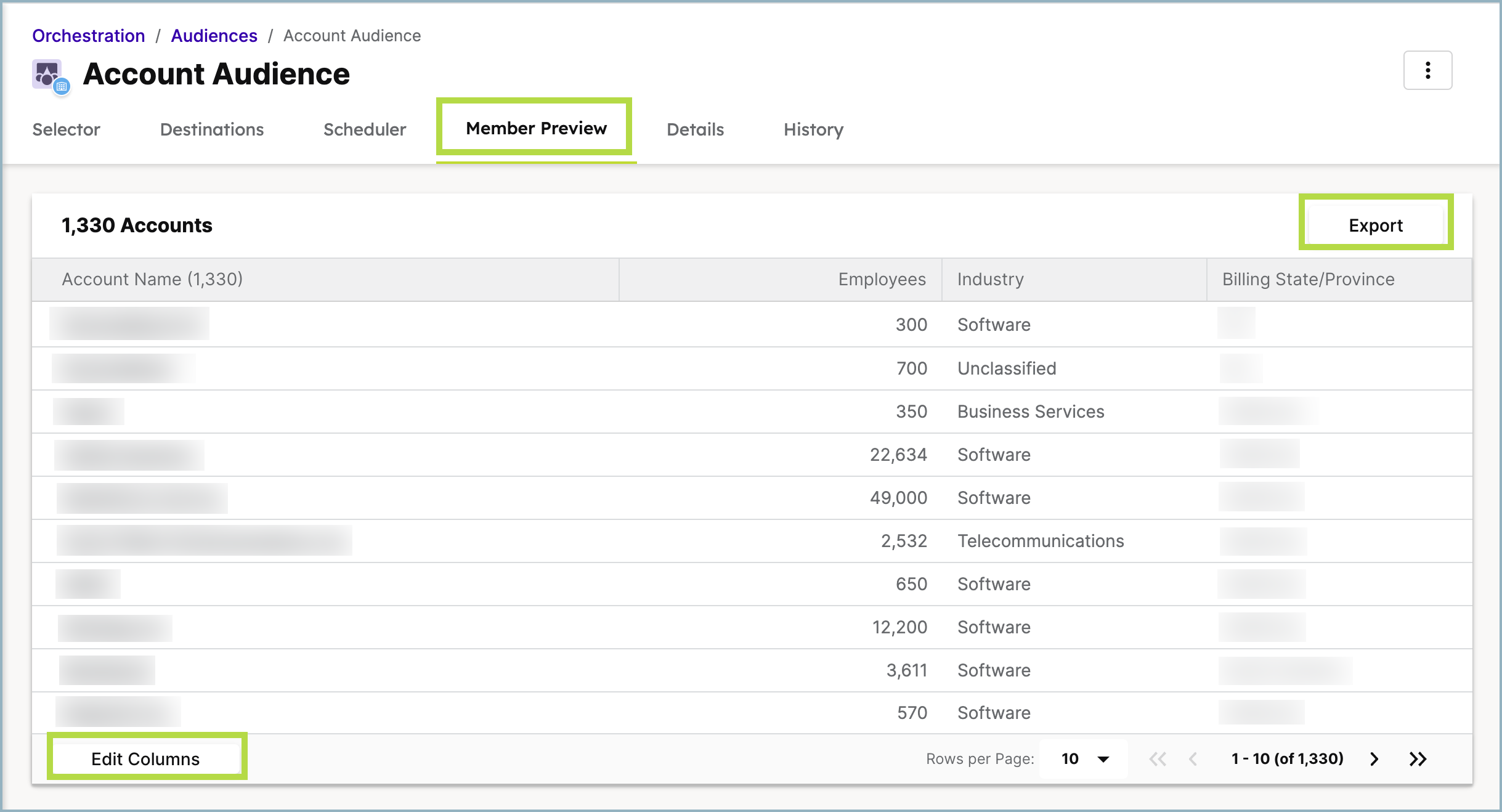Viewport: 1502px width, 812px height.
Task: Sort by the Employees column header
Action: pyautogui.click(x=781, y=279)
